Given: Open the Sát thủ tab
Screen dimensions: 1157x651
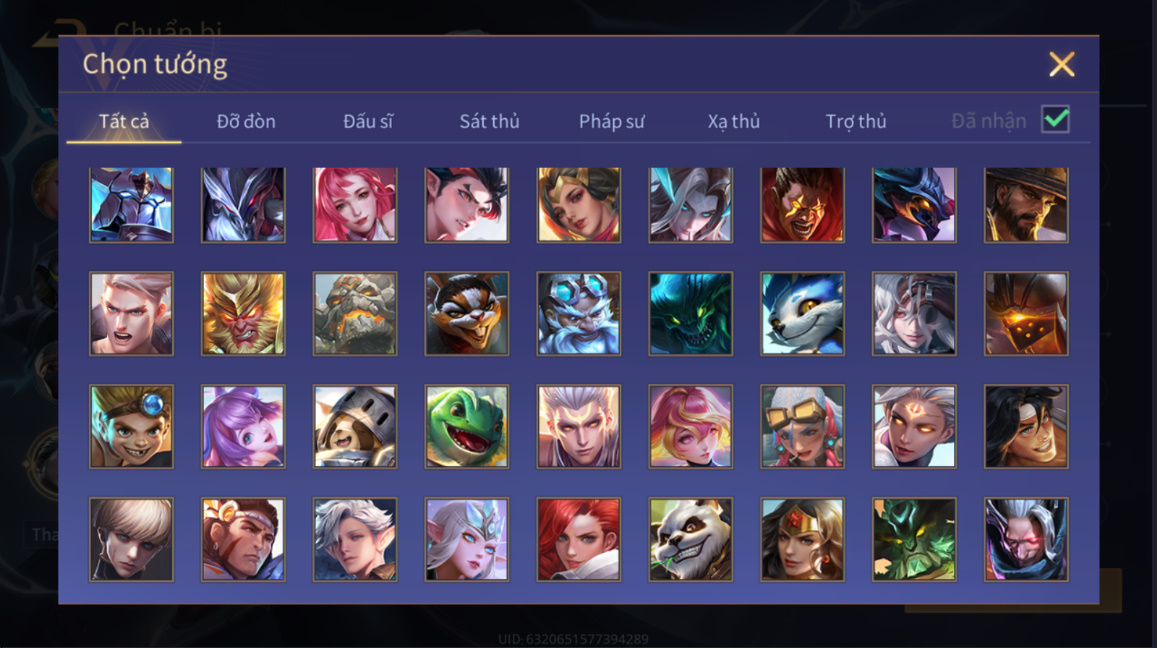Looking at the screenshot, I should pyautogui.click(x=489, y=121).
